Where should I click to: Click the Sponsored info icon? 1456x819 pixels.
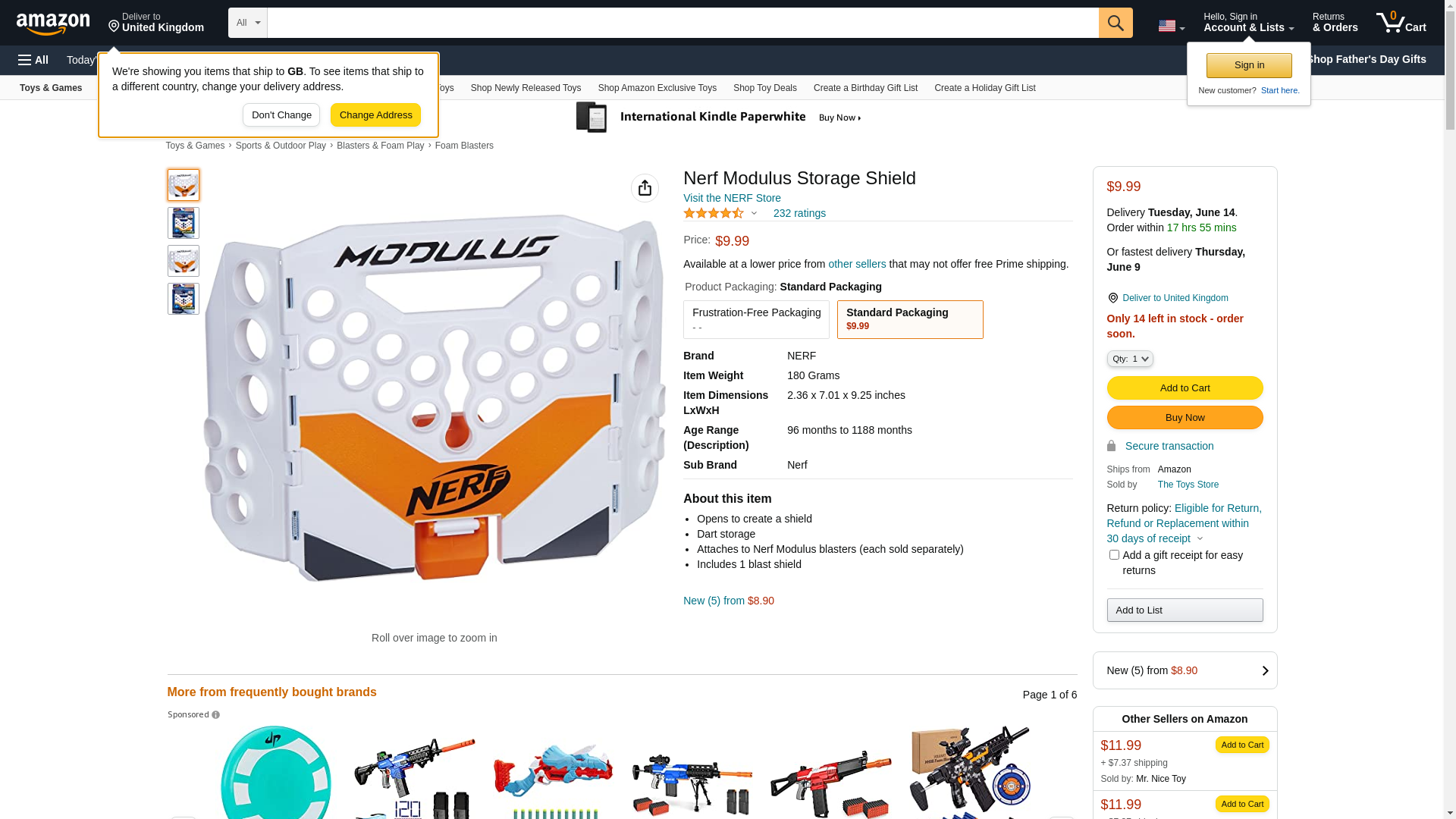(x=215, y=715)
